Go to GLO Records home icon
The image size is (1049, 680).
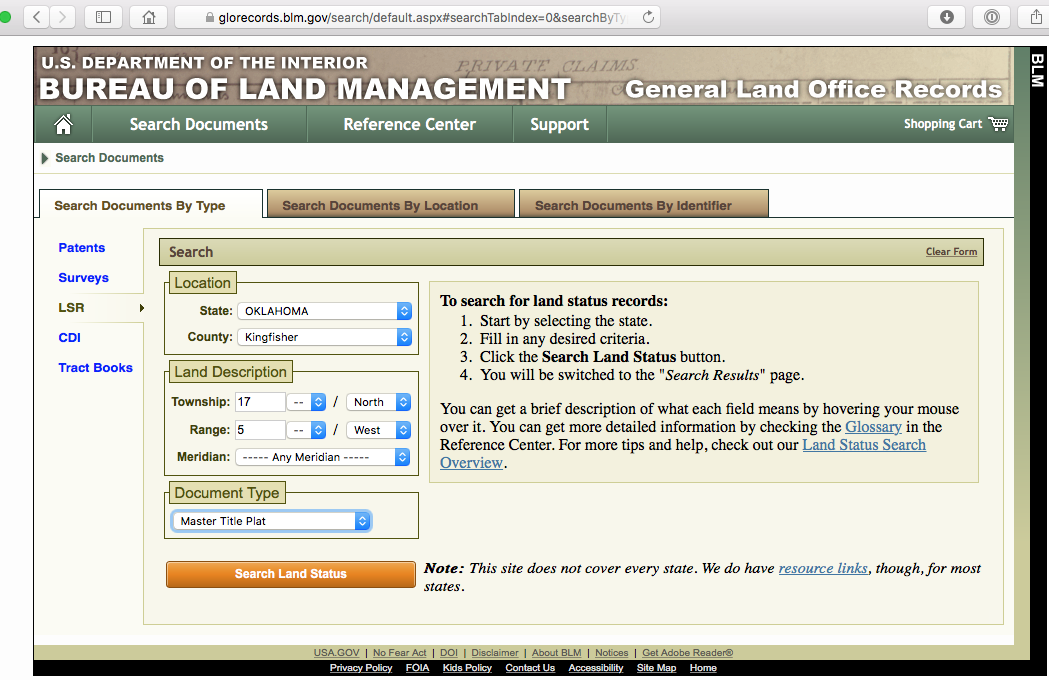(63, 124)
